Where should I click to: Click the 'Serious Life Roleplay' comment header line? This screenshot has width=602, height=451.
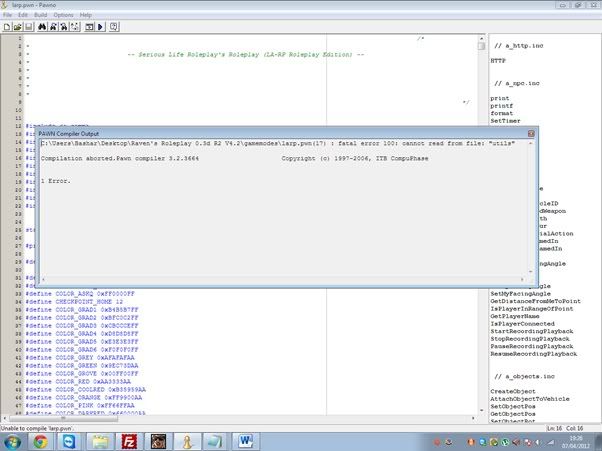246,55
